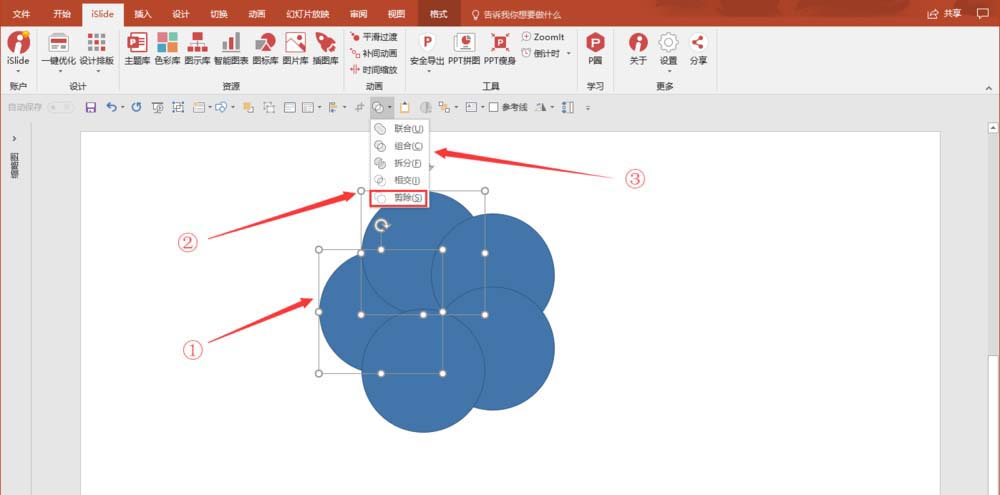
Task: Open the P圈 learning icon
Action: point(595,48)
